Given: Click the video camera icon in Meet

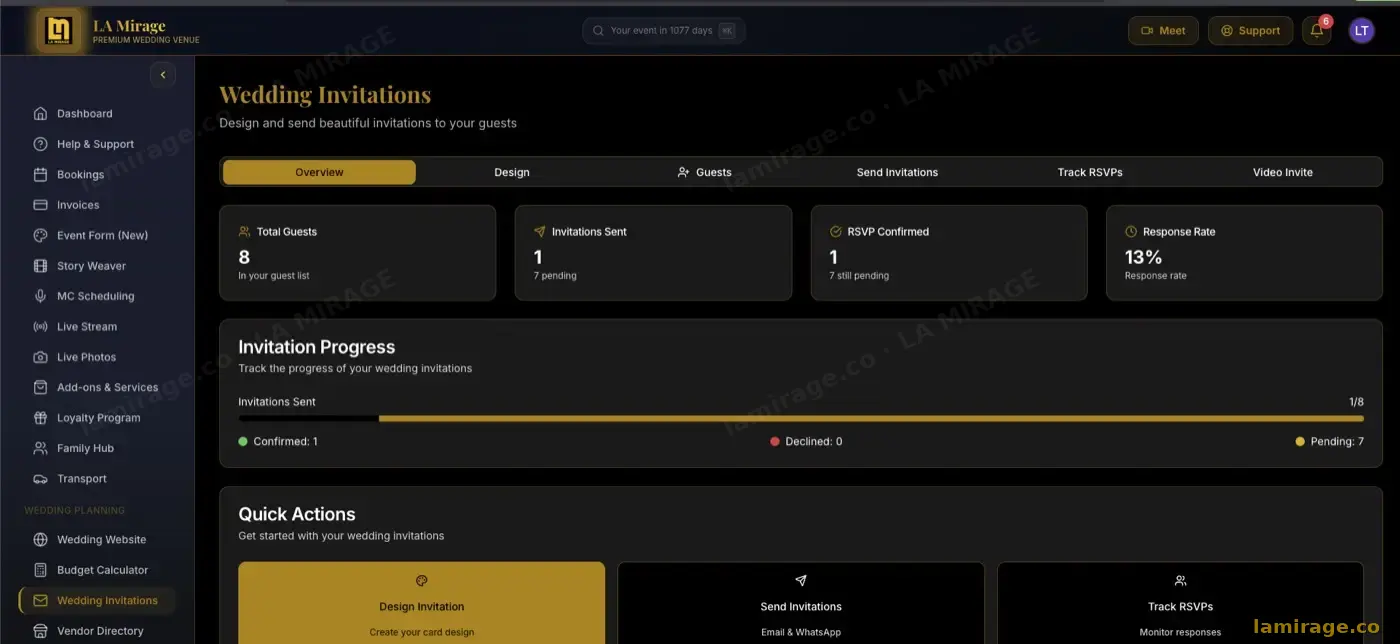Looking at the screenshot, I should click(1147, 31).
